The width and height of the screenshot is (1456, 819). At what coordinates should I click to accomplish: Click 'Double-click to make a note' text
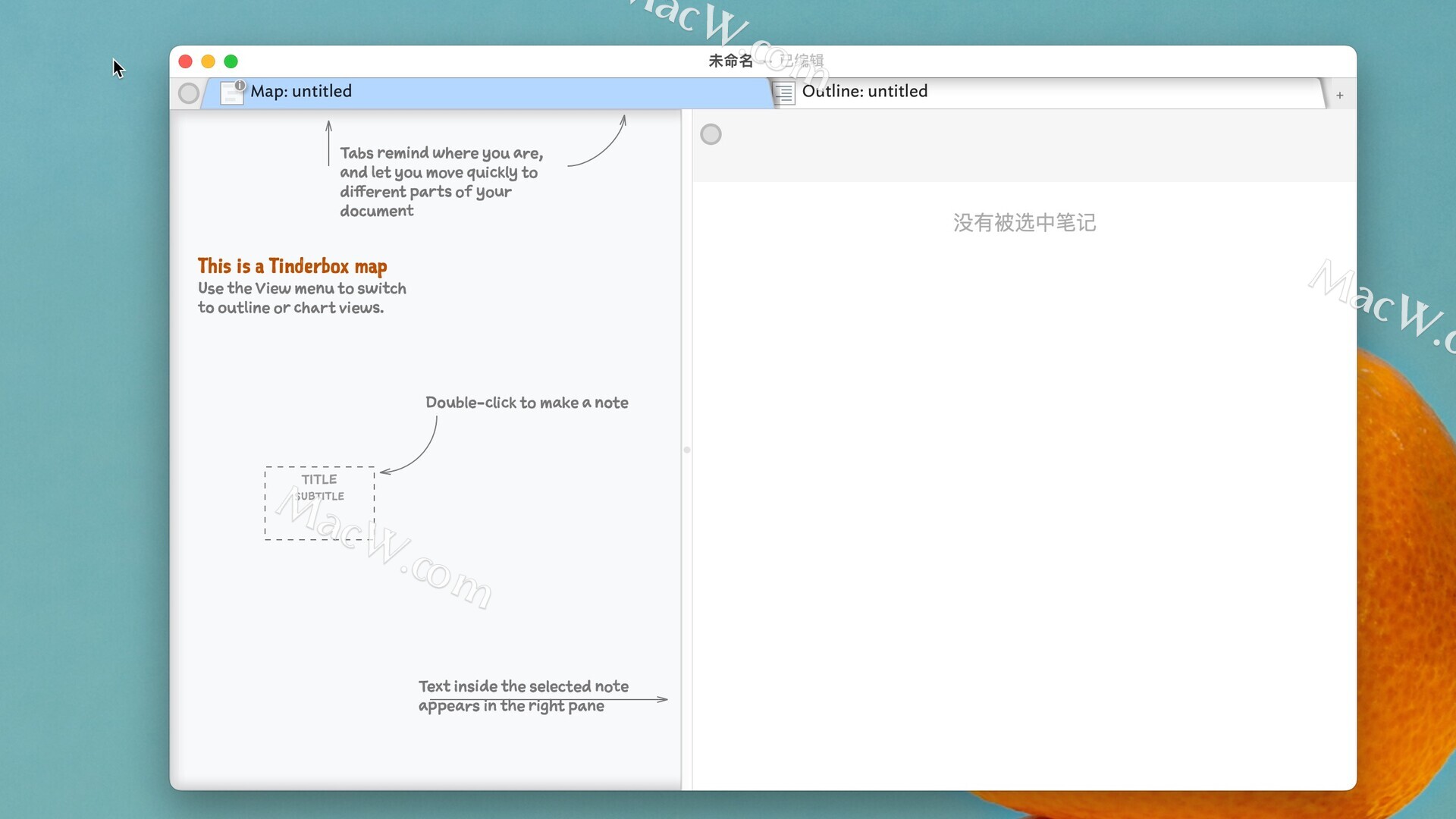[526, 403]
